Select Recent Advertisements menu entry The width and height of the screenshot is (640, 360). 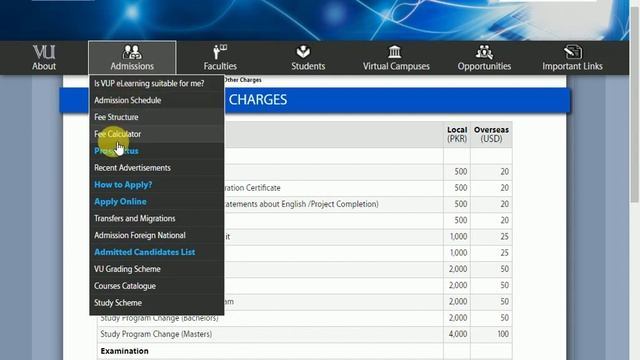tap(132, 168)
